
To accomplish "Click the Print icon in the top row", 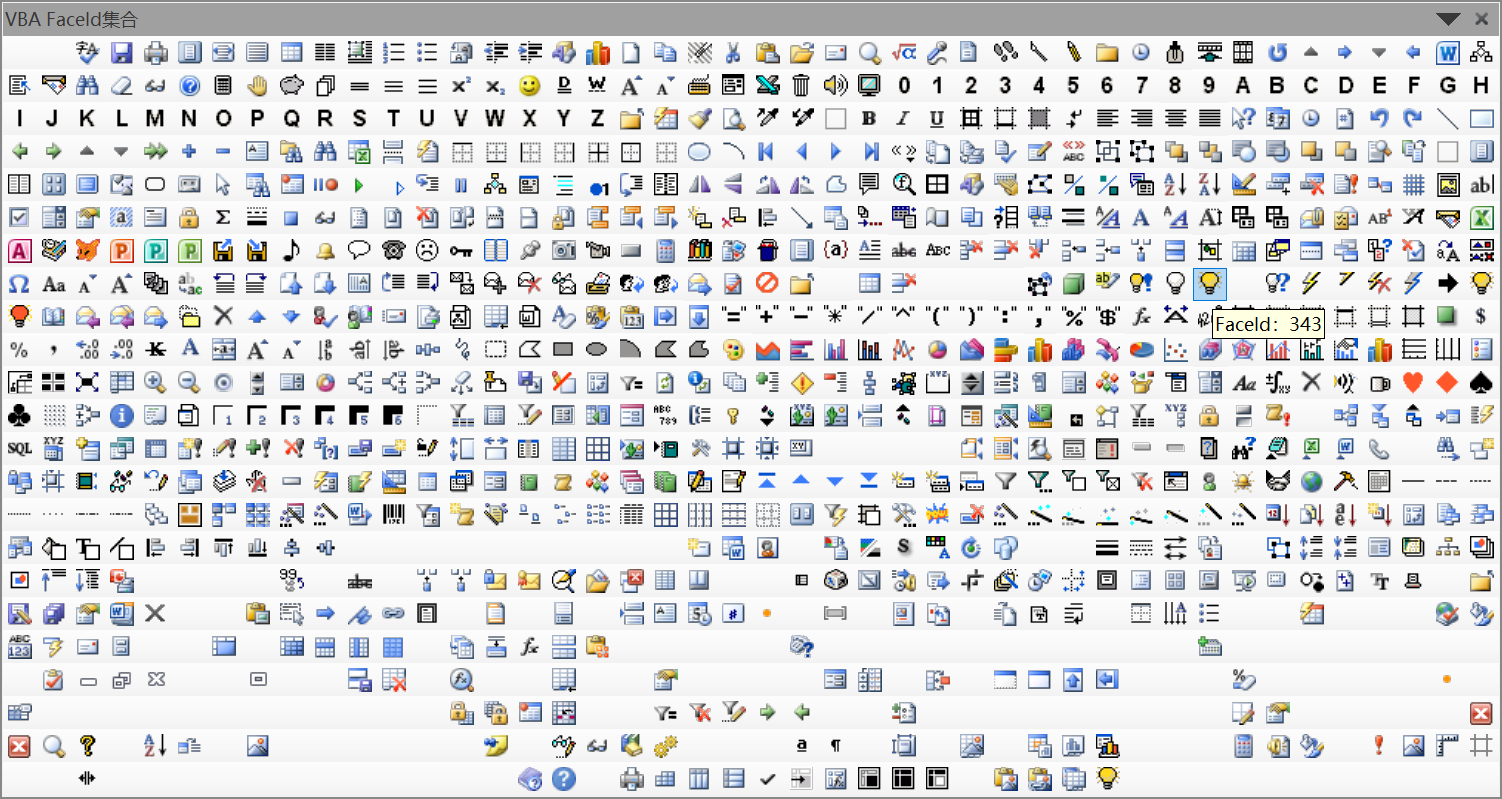I will pyautogui.click(x=156, y=52).
